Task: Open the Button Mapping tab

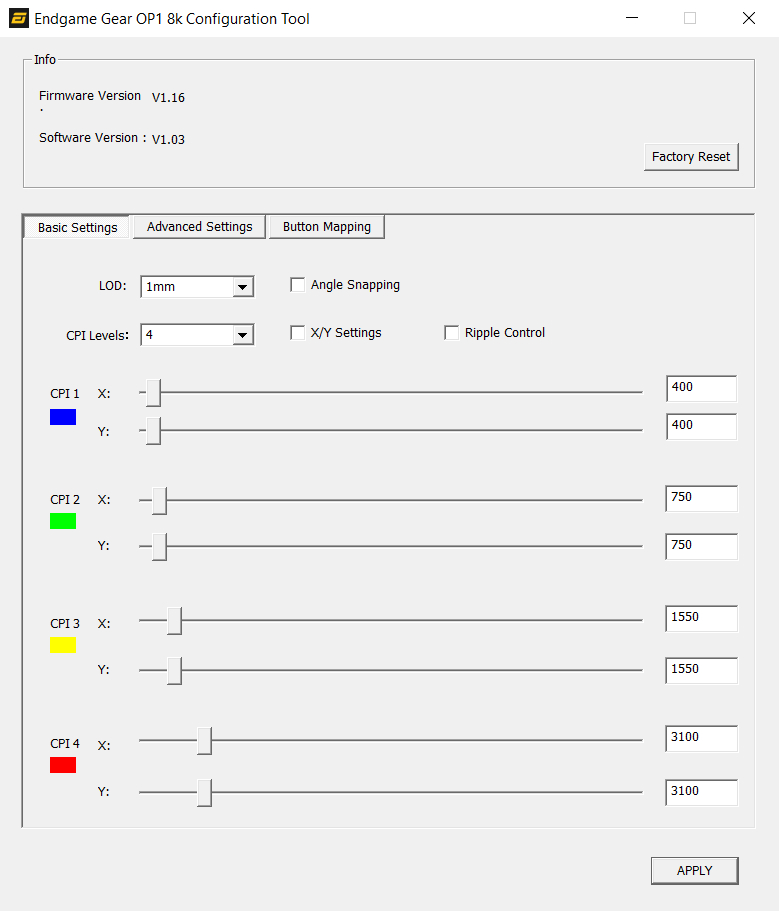Action: click(326, 227)
